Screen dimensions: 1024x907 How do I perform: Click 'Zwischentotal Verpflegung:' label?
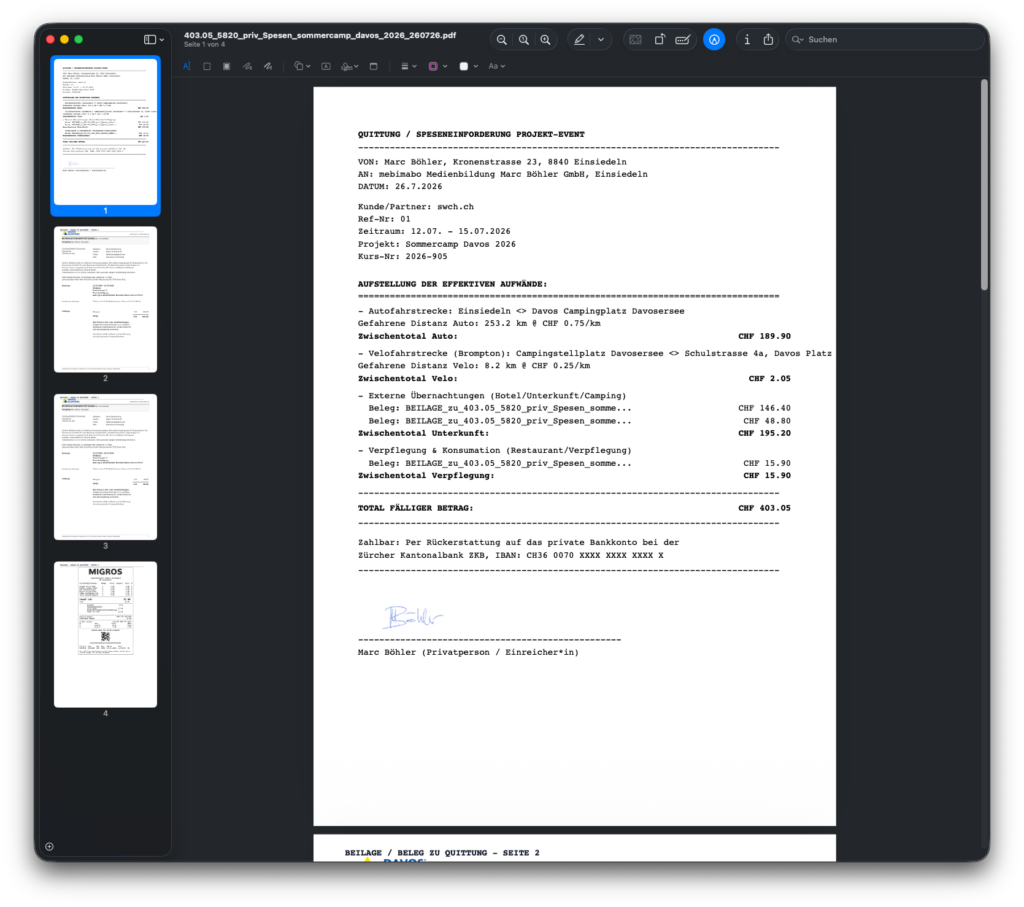426,476
